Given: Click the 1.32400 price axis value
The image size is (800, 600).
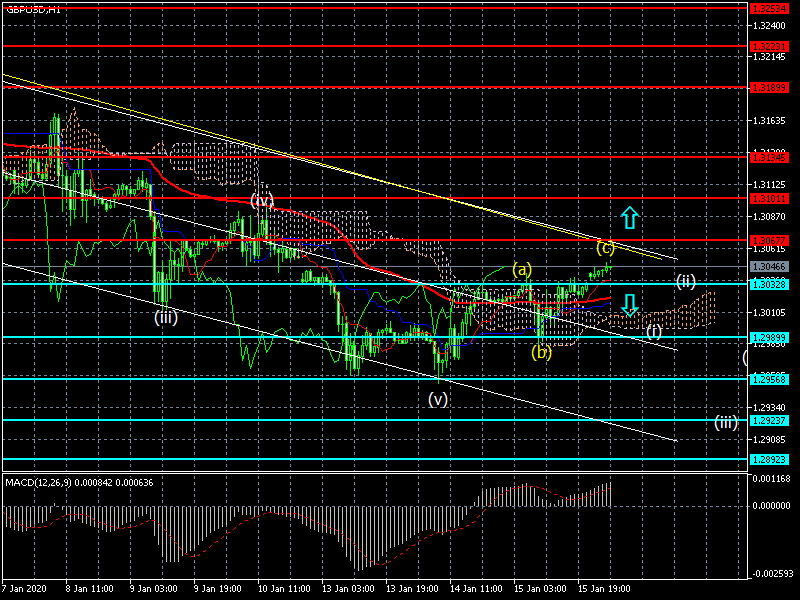Looking at the screenshot, I should tap(769, 25).
